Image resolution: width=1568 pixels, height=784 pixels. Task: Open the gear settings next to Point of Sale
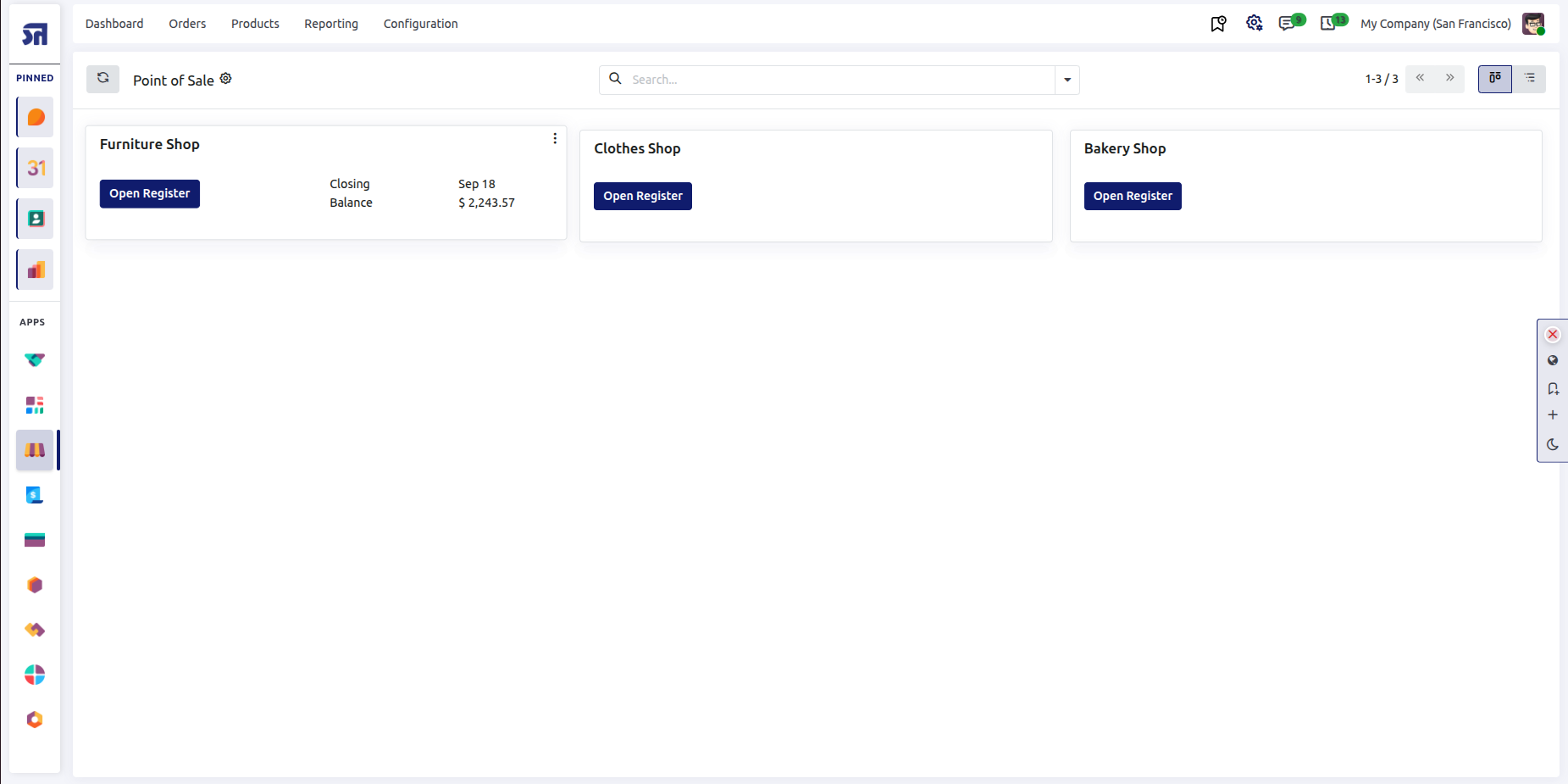226,79
